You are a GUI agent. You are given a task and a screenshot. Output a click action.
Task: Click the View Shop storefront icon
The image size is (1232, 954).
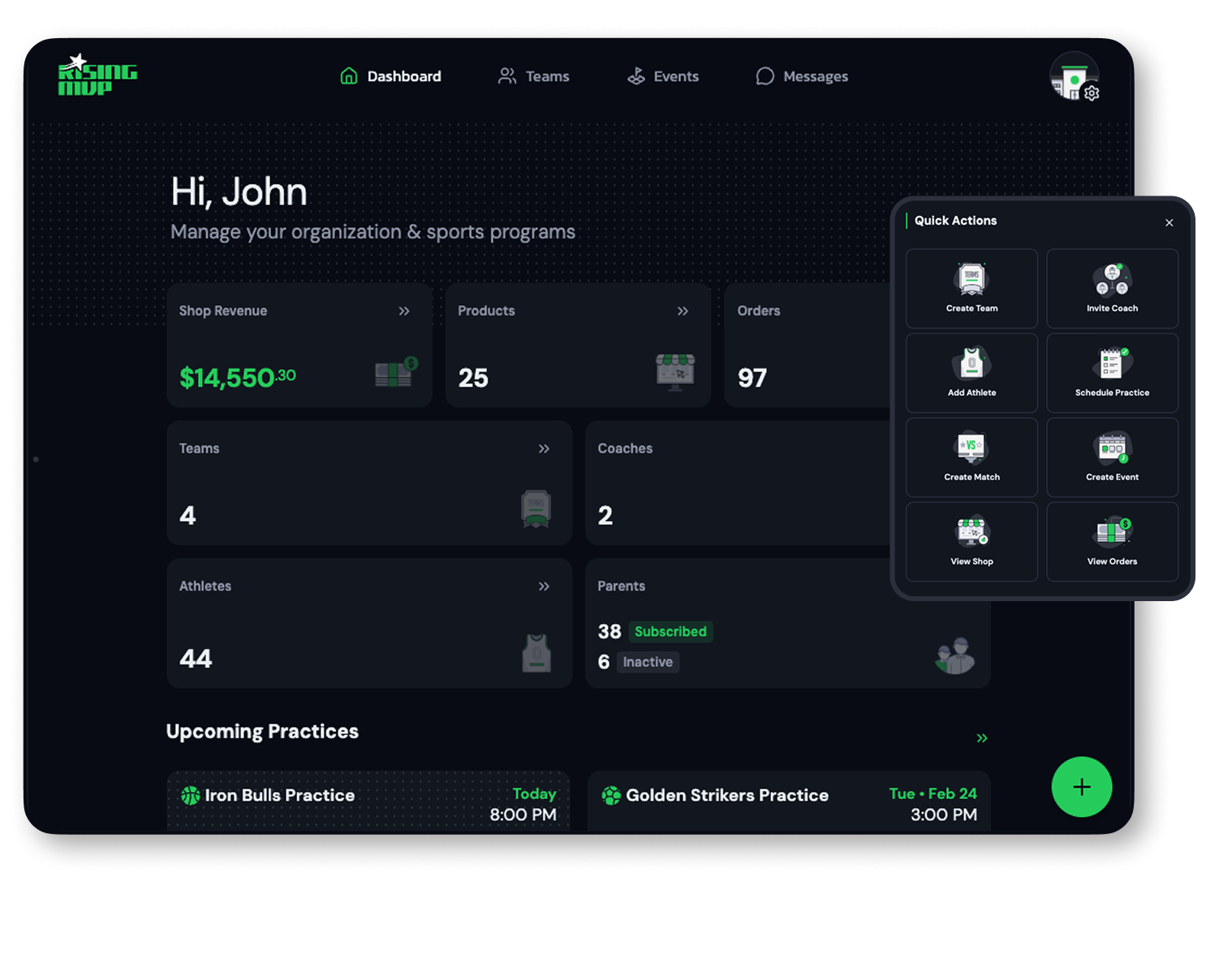pyautogui.click(x=971, y=531)
